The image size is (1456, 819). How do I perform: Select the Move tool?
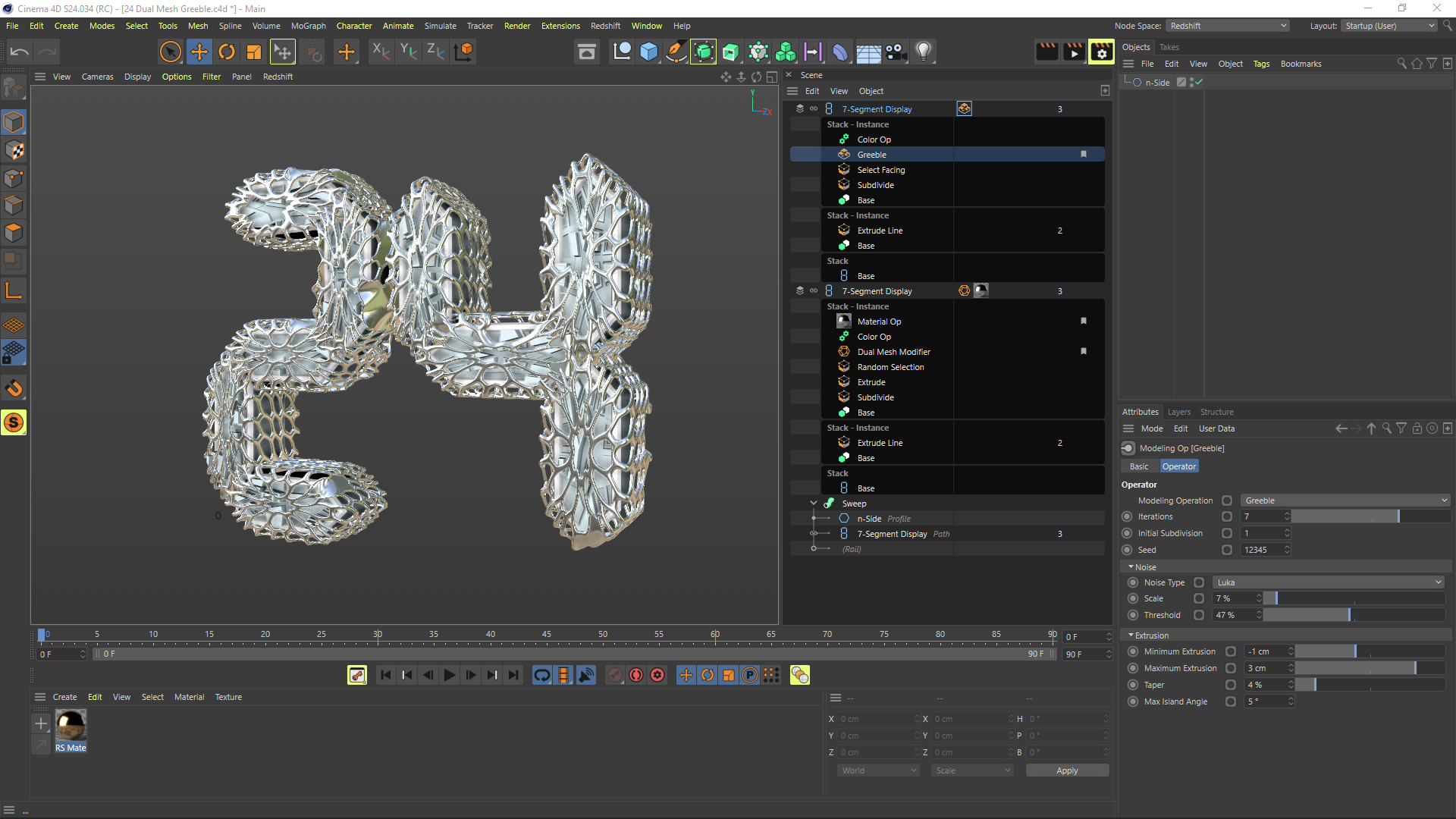click(199, 52)
